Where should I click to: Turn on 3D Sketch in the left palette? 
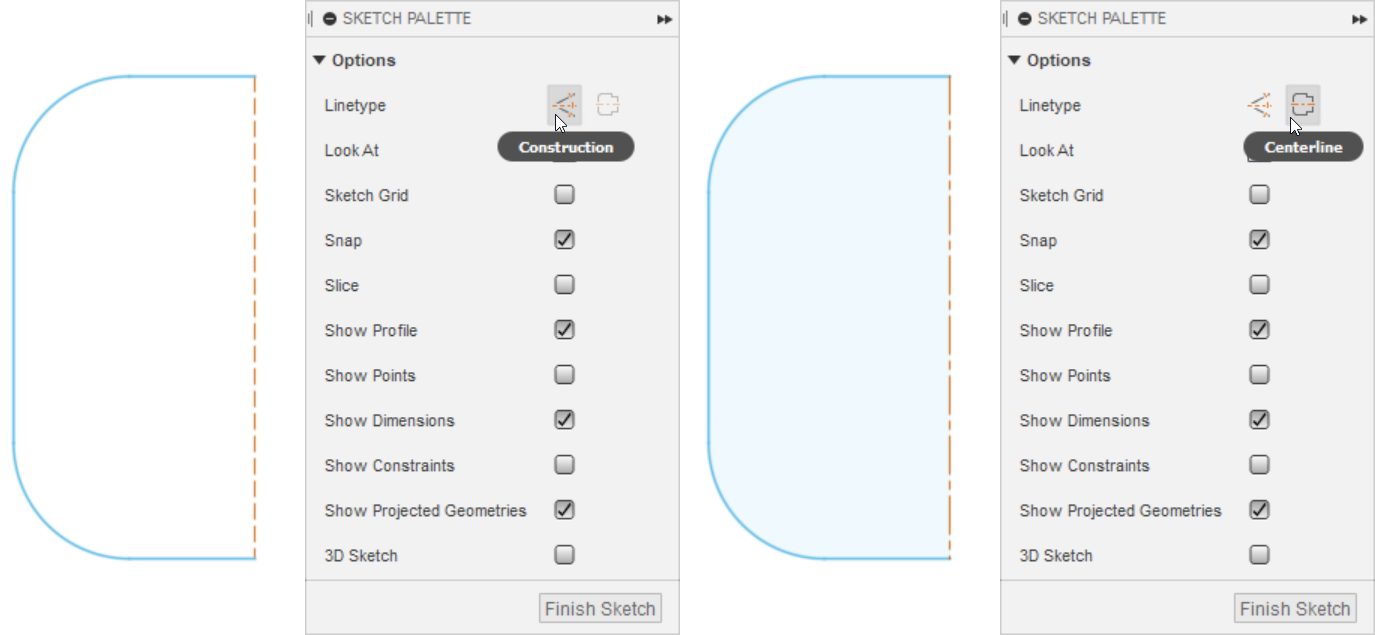pyautogui.click(x=564, y=555)
